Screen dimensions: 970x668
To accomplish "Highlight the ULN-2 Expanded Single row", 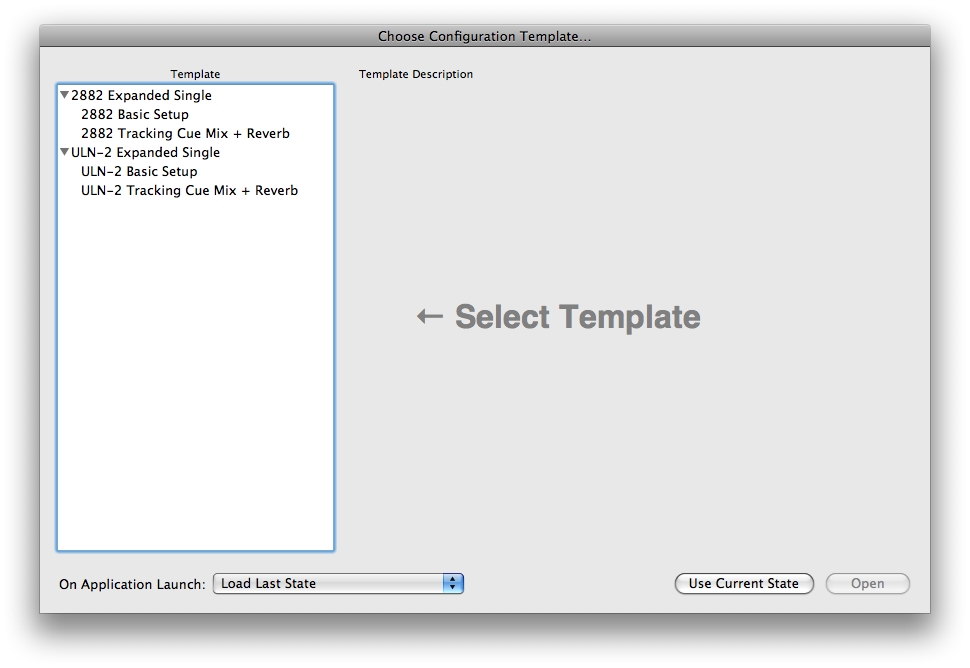I will (195, 152).
